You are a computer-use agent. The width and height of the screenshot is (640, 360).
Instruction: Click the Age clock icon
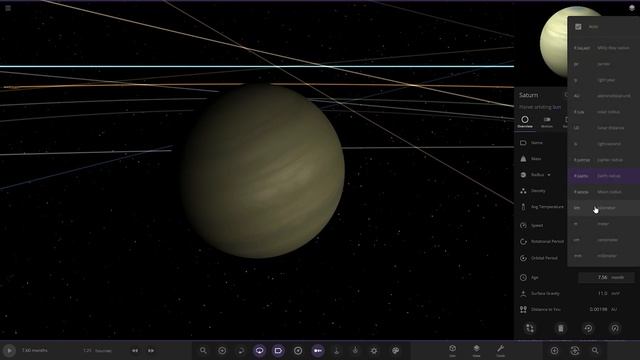(523, 278)
